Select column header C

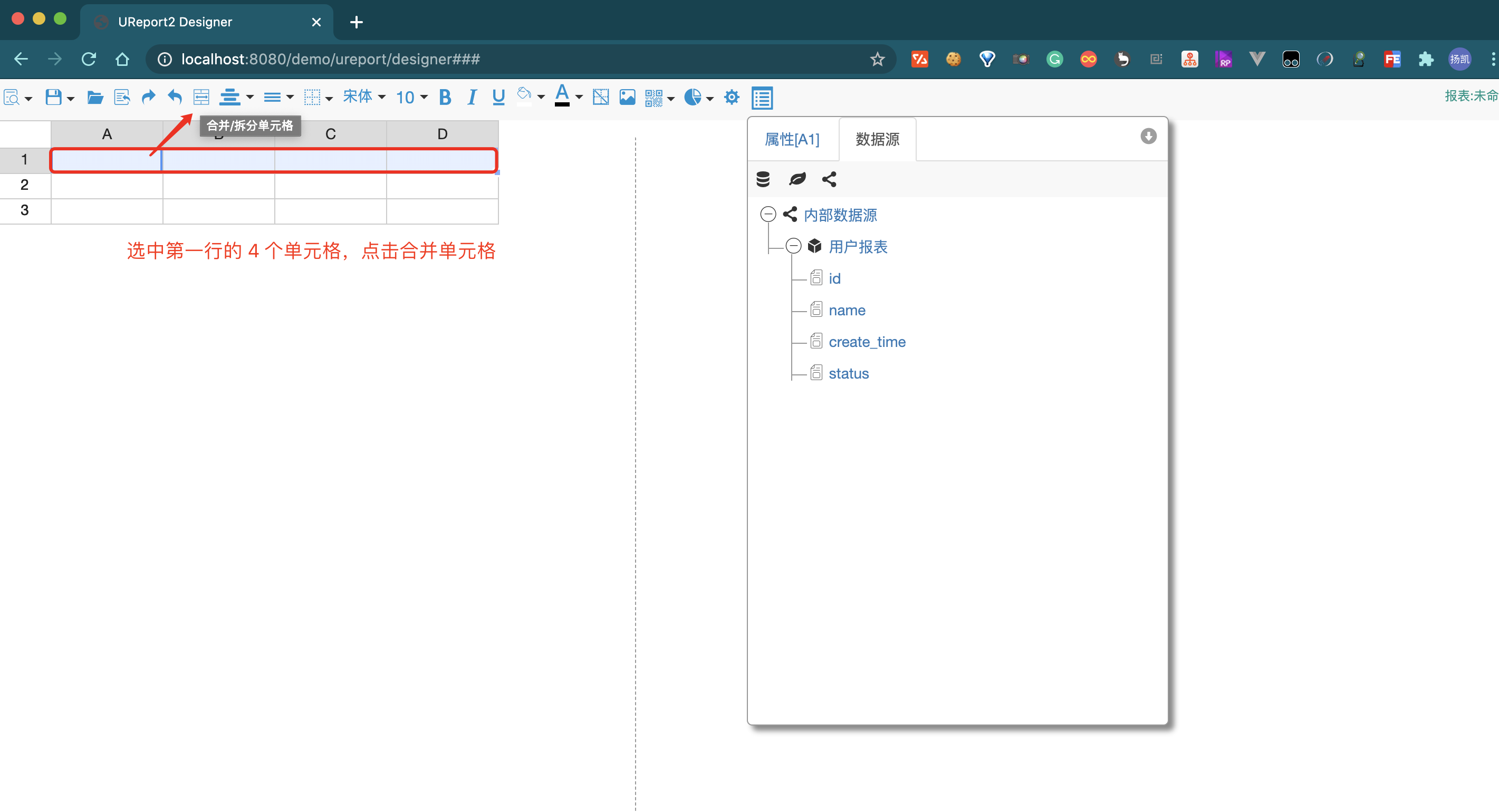(x=331, y=134)
